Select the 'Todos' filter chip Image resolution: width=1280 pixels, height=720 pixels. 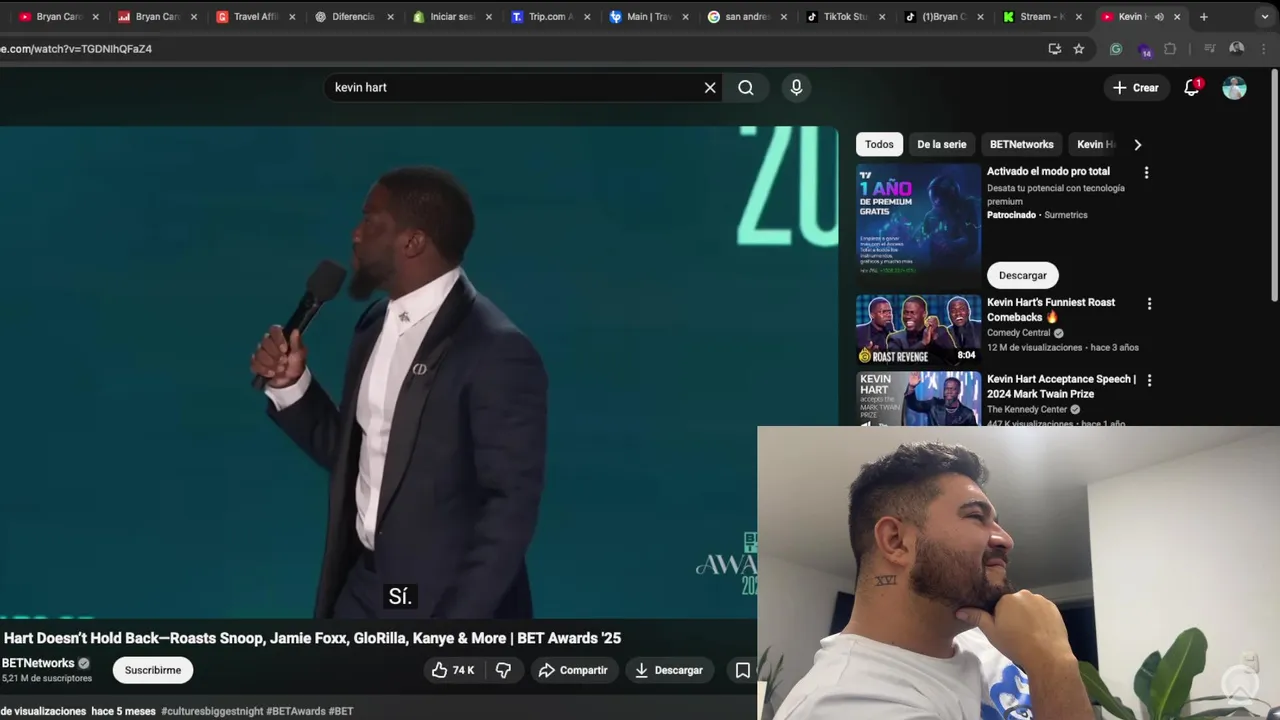pyautogui.click(x=879, y=144)
